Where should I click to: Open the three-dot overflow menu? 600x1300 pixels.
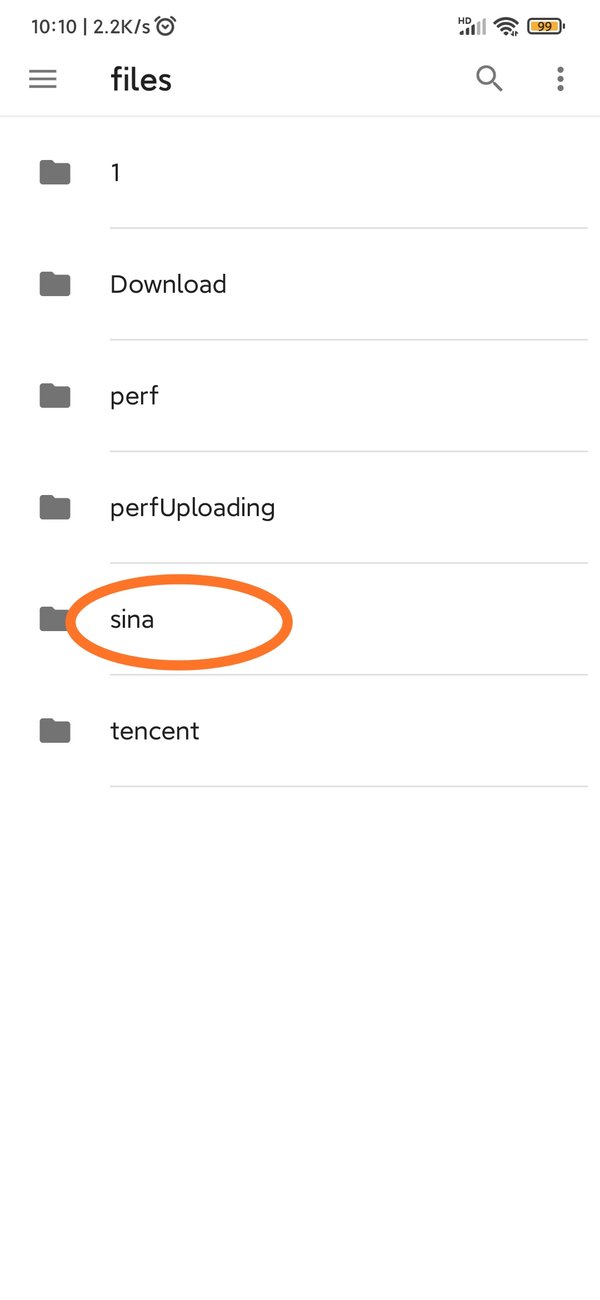click(x=560, y=79)
